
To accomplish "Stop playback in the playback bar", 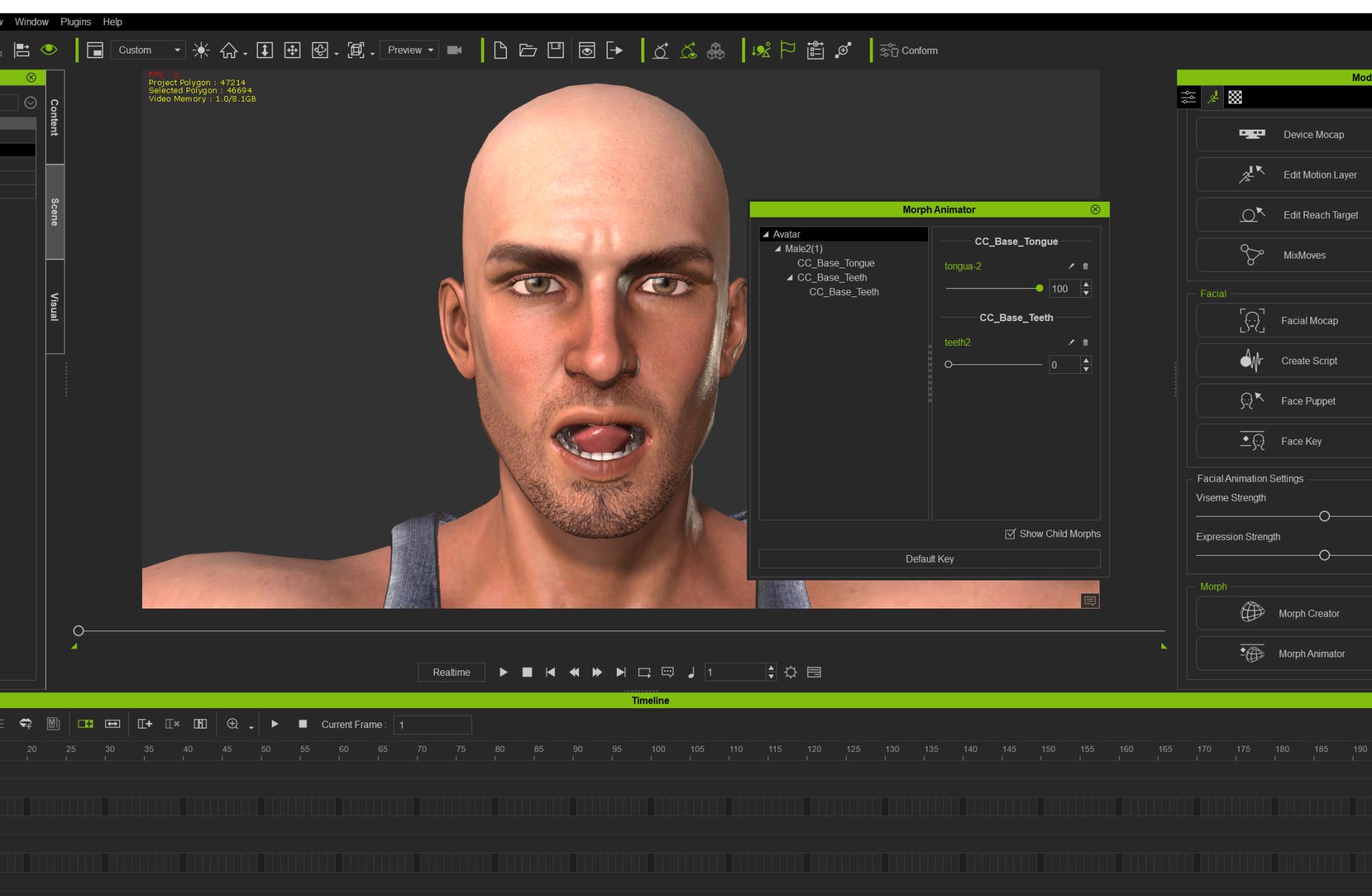I will pyautogui.click(x=527, y=672).
